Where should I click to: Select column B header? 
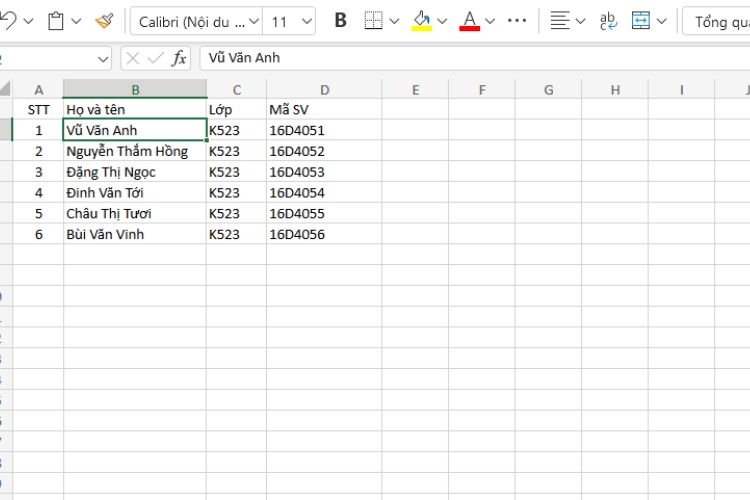click(x=135, y=89)
